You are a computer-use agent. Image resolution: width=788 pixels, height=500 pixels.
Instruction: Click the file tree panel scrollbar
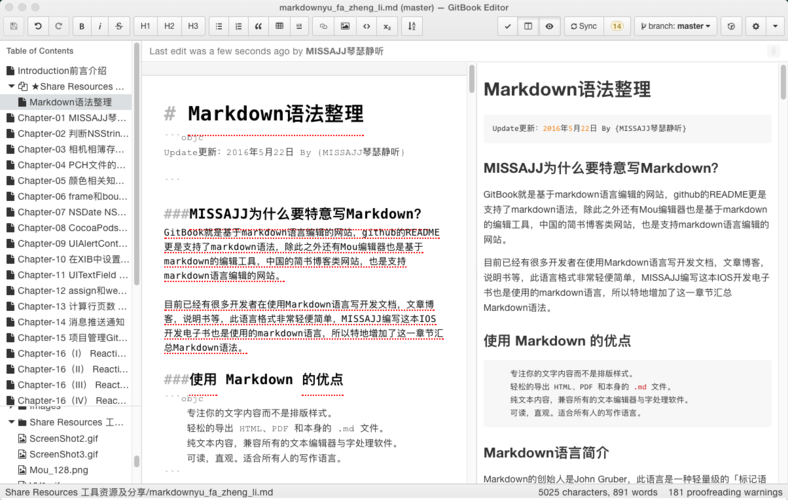(136, 461)
